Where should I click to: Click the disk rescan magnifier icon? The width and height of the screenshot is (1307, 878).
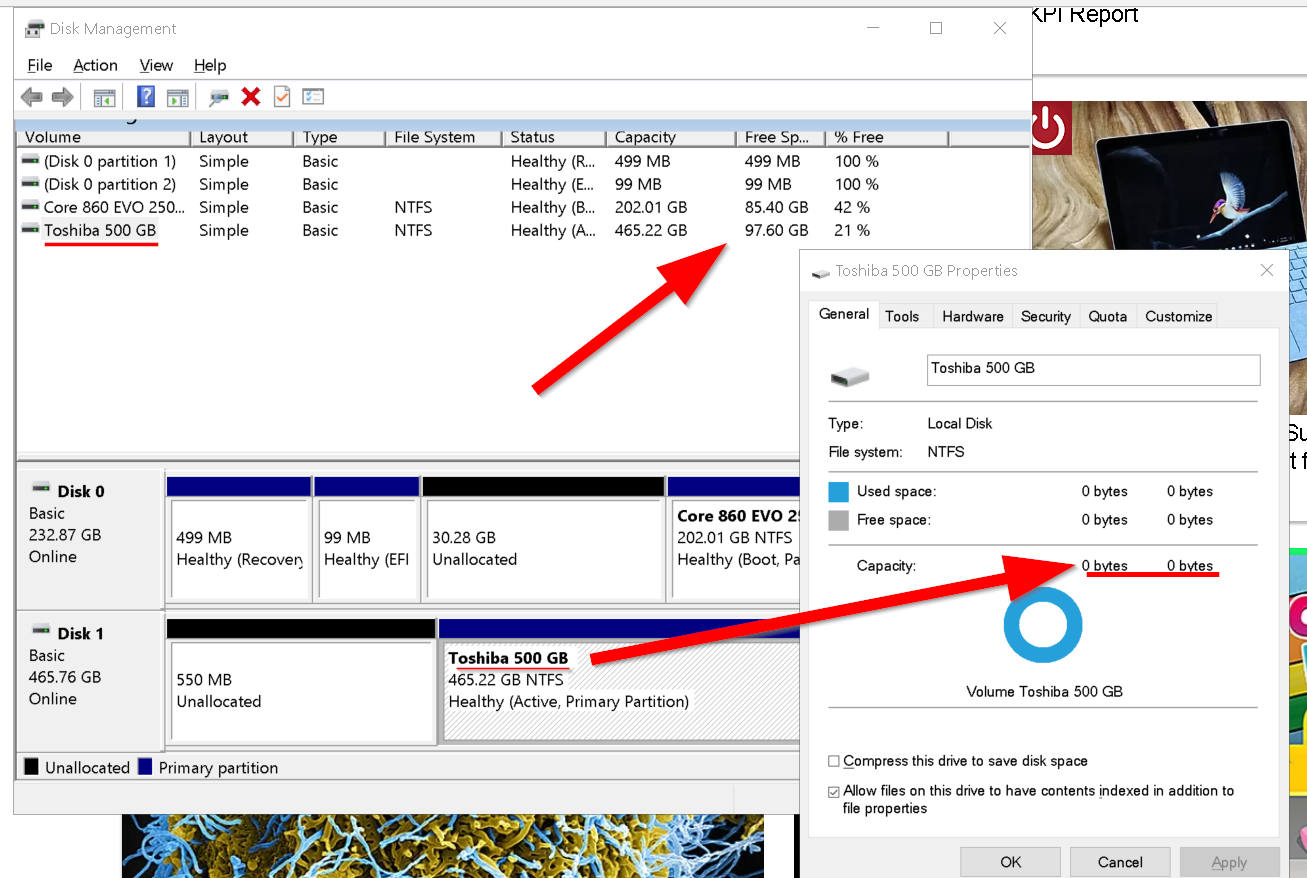pyautogui.click(x=219, y=97)
